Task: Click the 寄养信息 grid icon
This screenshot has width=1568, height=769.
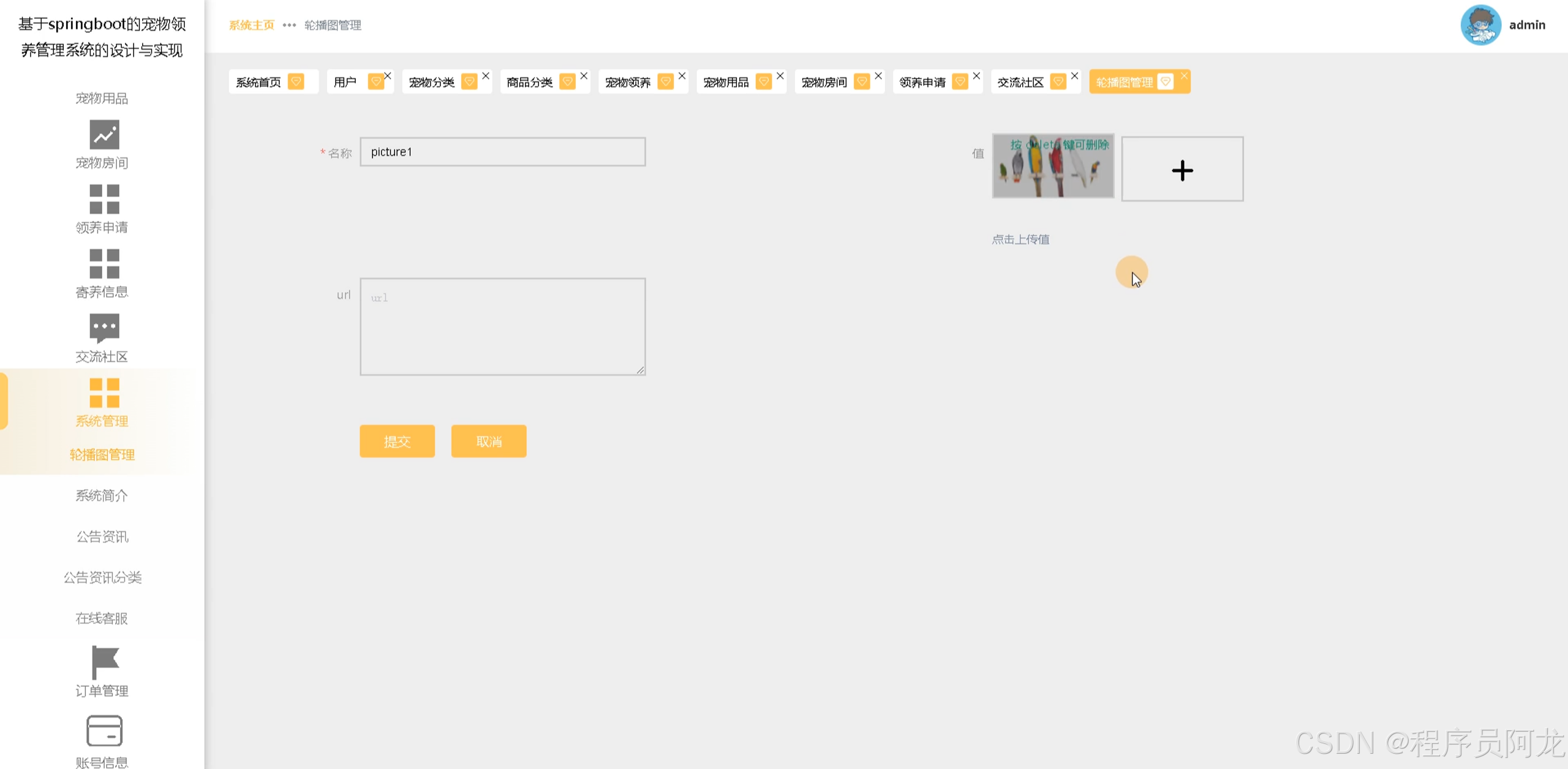Action: pyautogui.click(x=104, y=264)
